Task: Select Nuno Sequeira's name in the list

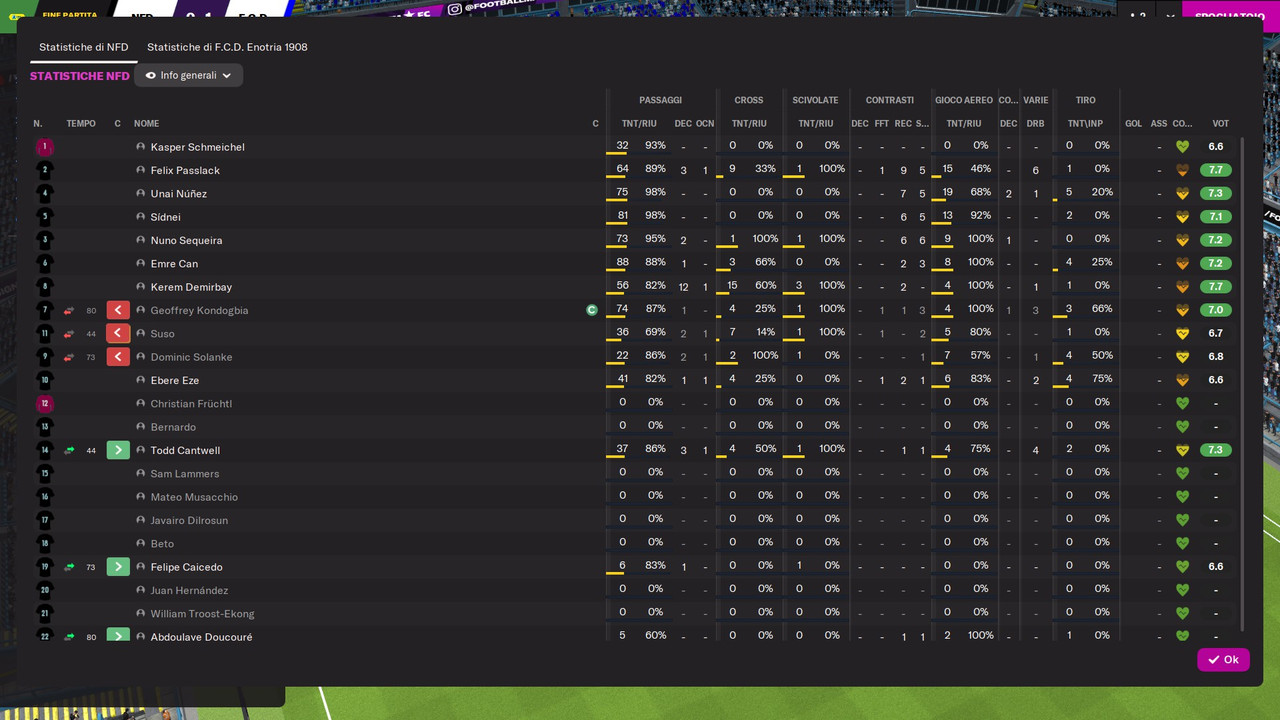Action: [x=186, y=240]
